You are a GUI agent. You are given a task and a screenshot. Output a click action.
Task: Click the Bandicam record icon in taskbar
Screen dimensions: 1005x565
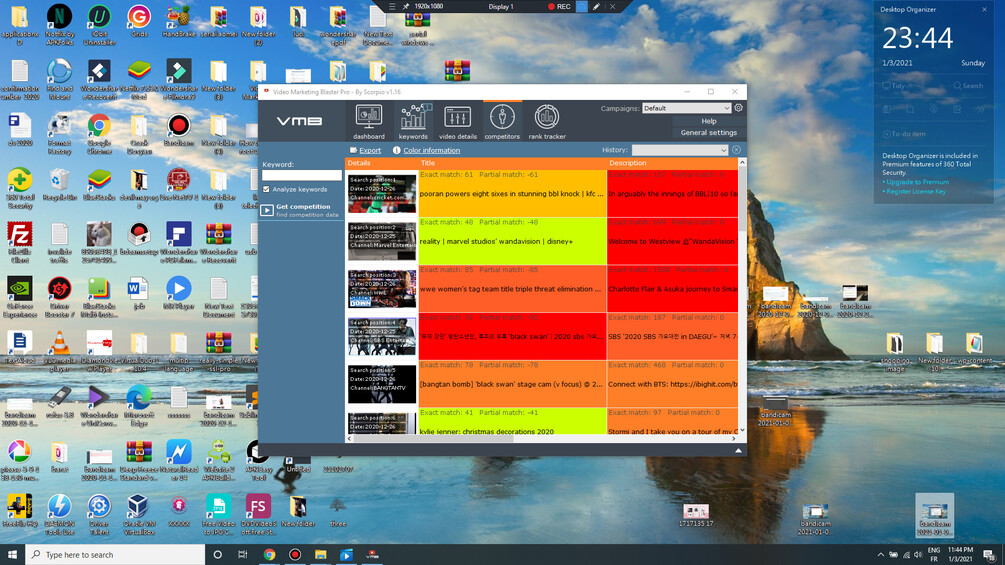pyautogui.click(x=295, y=554)
